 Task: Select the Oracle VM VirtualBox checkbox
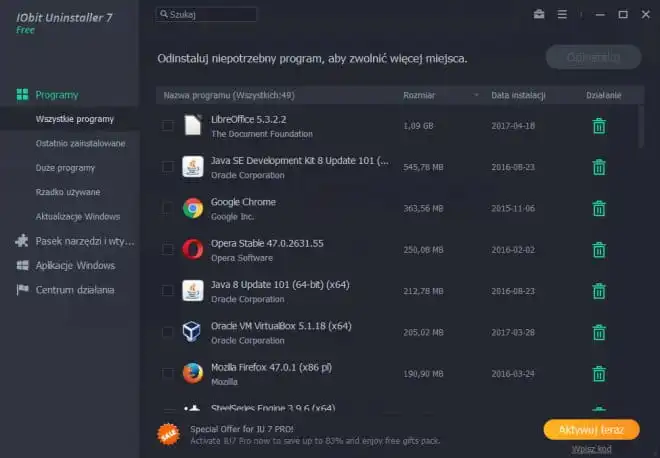pyautogui.click(x=168, y=332)
